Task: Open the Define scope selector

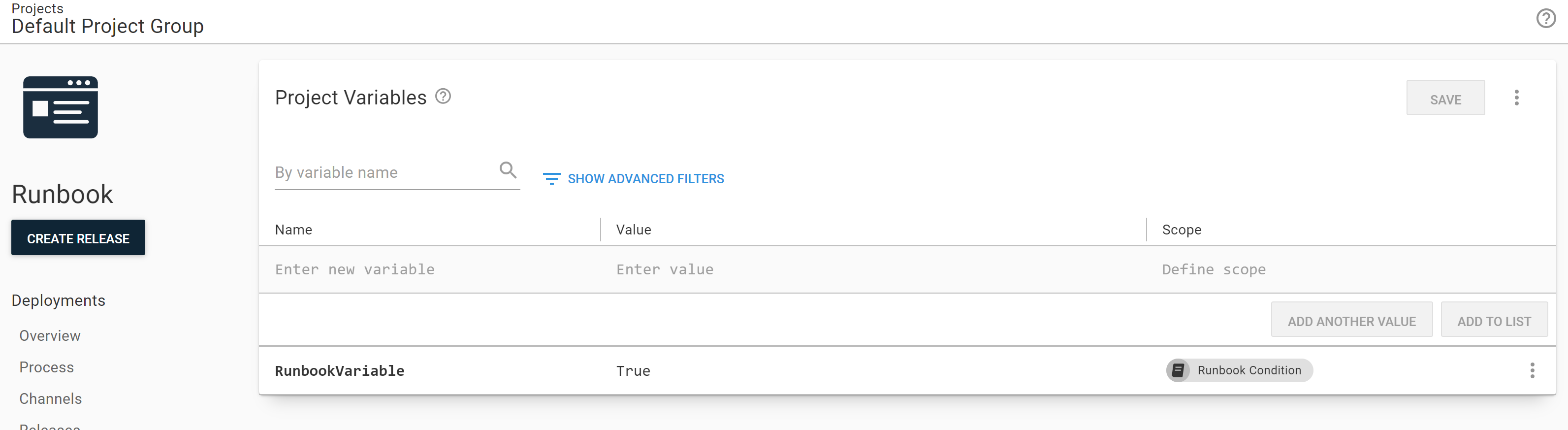Action: 1214,269
